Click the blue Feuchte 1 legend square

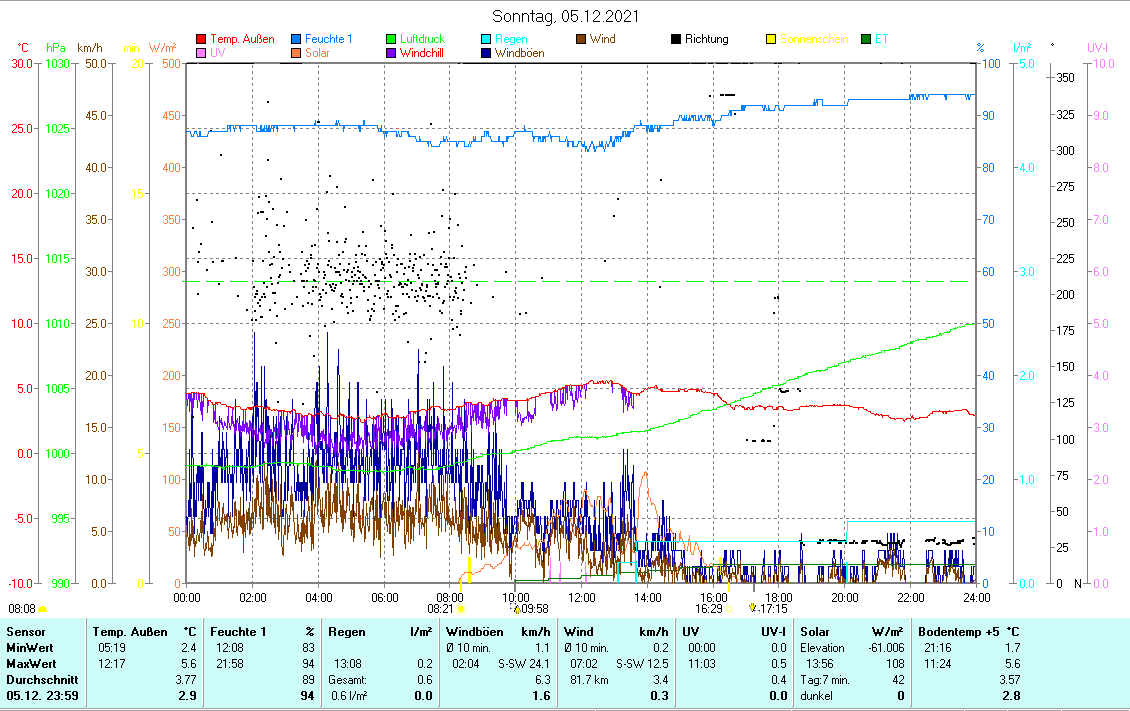pos(298,39)
